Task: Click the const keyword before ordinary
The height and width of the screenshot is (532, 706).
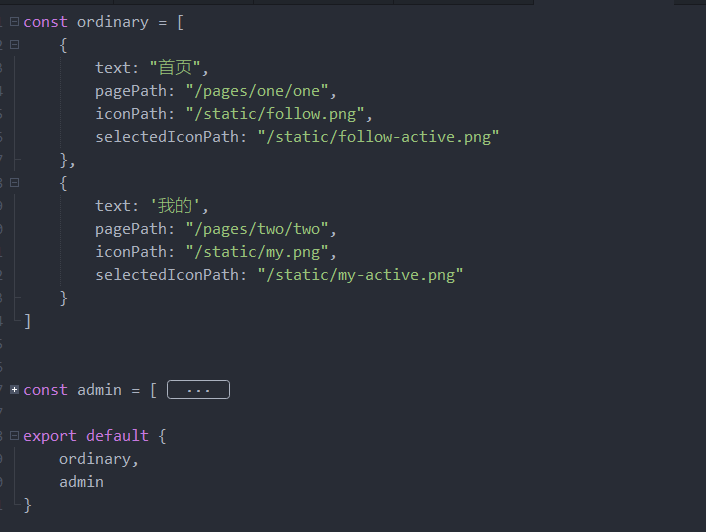Action: [45, 22]
